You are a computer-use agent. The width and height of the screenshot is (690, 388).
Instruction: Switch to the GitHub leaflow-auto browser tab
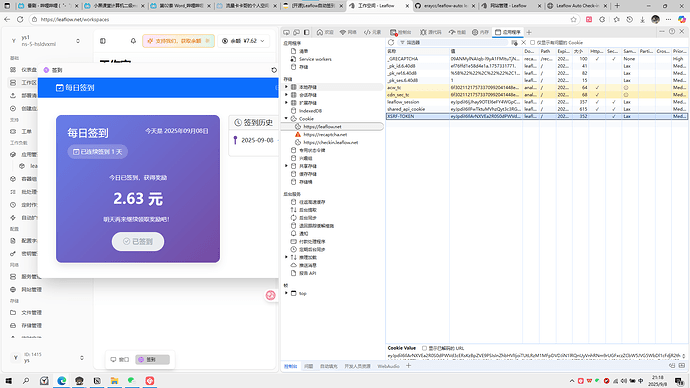tap(445, 6)
